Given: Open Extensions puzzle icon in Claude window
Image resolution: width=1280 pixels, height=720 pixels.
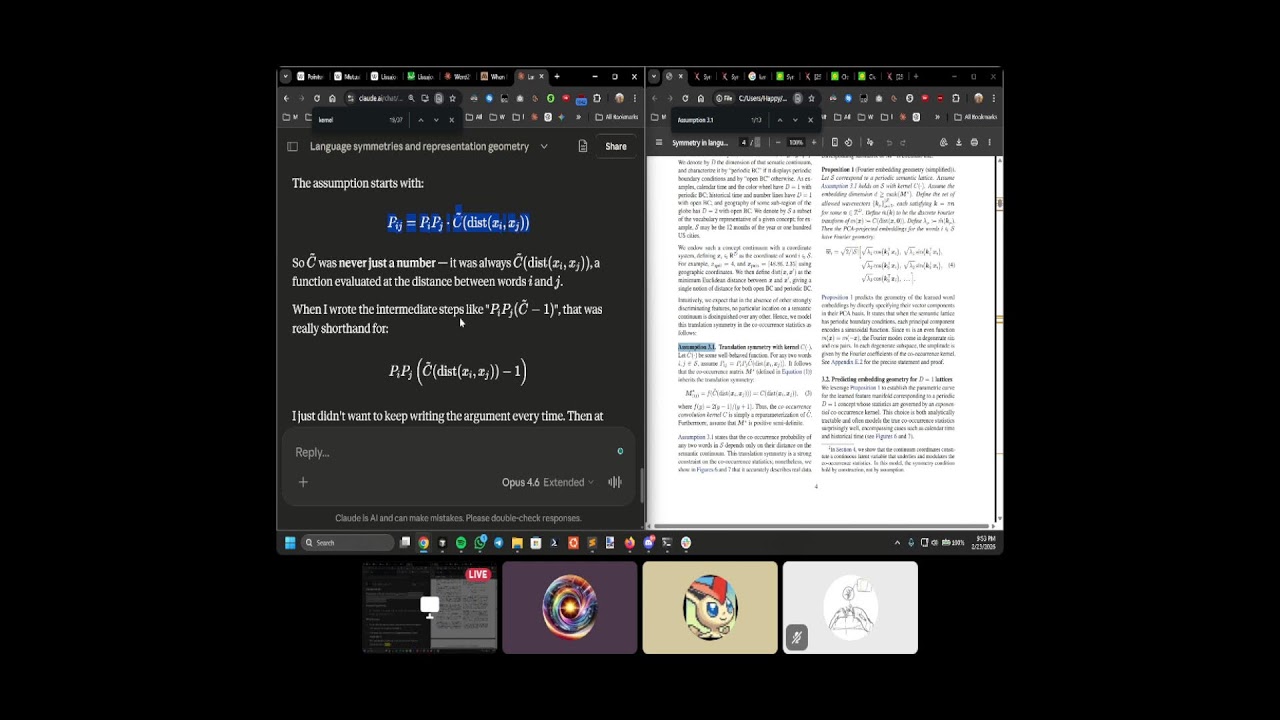Looking at the screenshot, I should 597,98.
